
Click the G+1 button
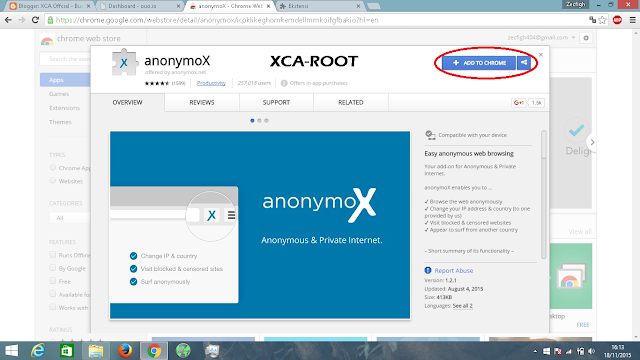pyautogui.click(x=519, y=102)
